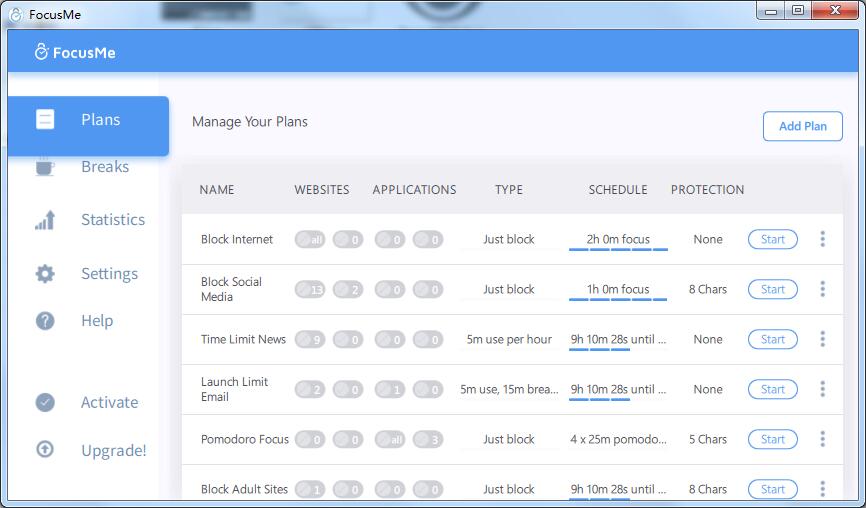This screenshot has height=508, width=866.
Task: Click the WEBSITES column header
Action: pyautogui.click(x=321, y=190)
